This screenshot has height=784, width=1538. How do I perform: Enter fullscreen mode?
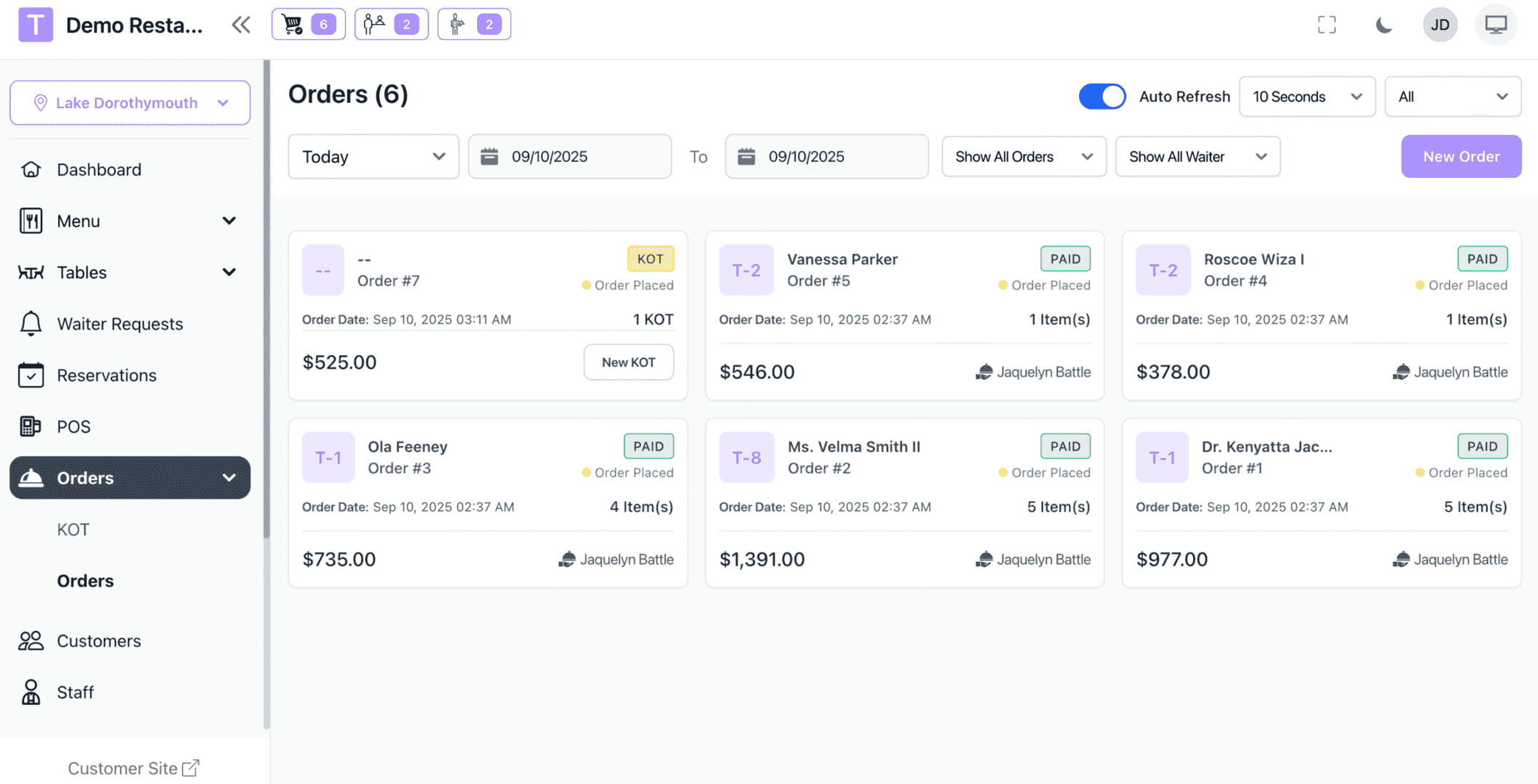tap(1327, 24)
